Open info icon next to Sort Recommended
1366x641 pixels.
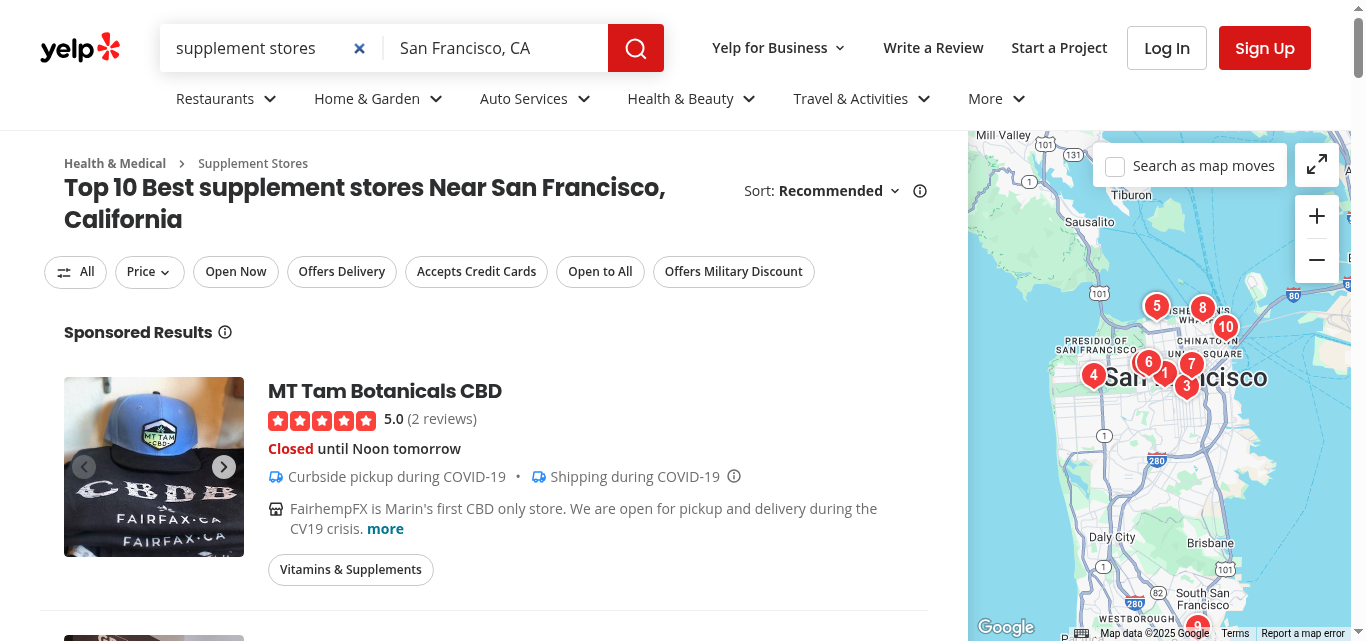[x=920, y=191]
